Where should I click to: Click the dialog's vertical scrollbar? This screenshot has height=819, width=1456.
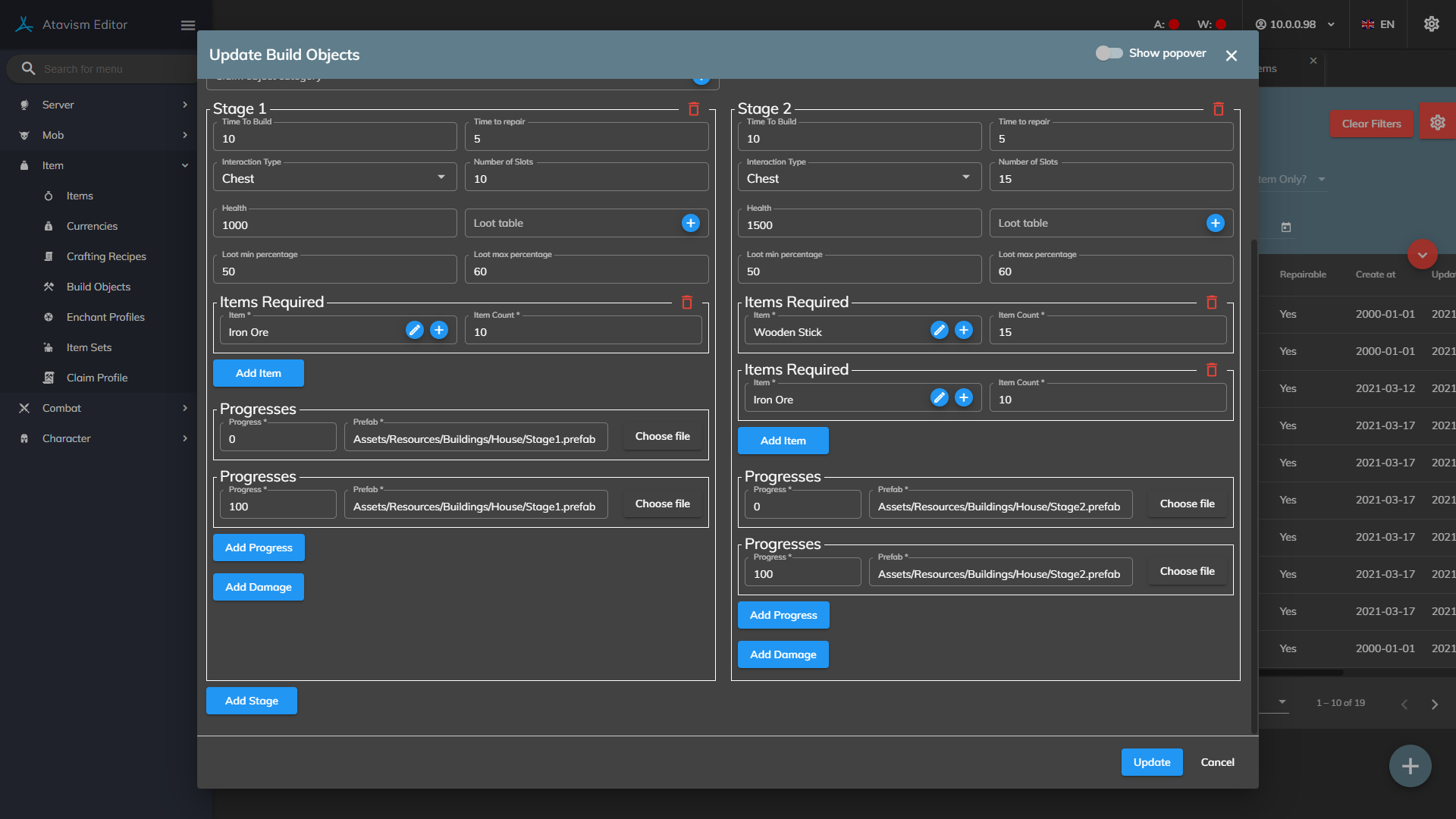1254,485
